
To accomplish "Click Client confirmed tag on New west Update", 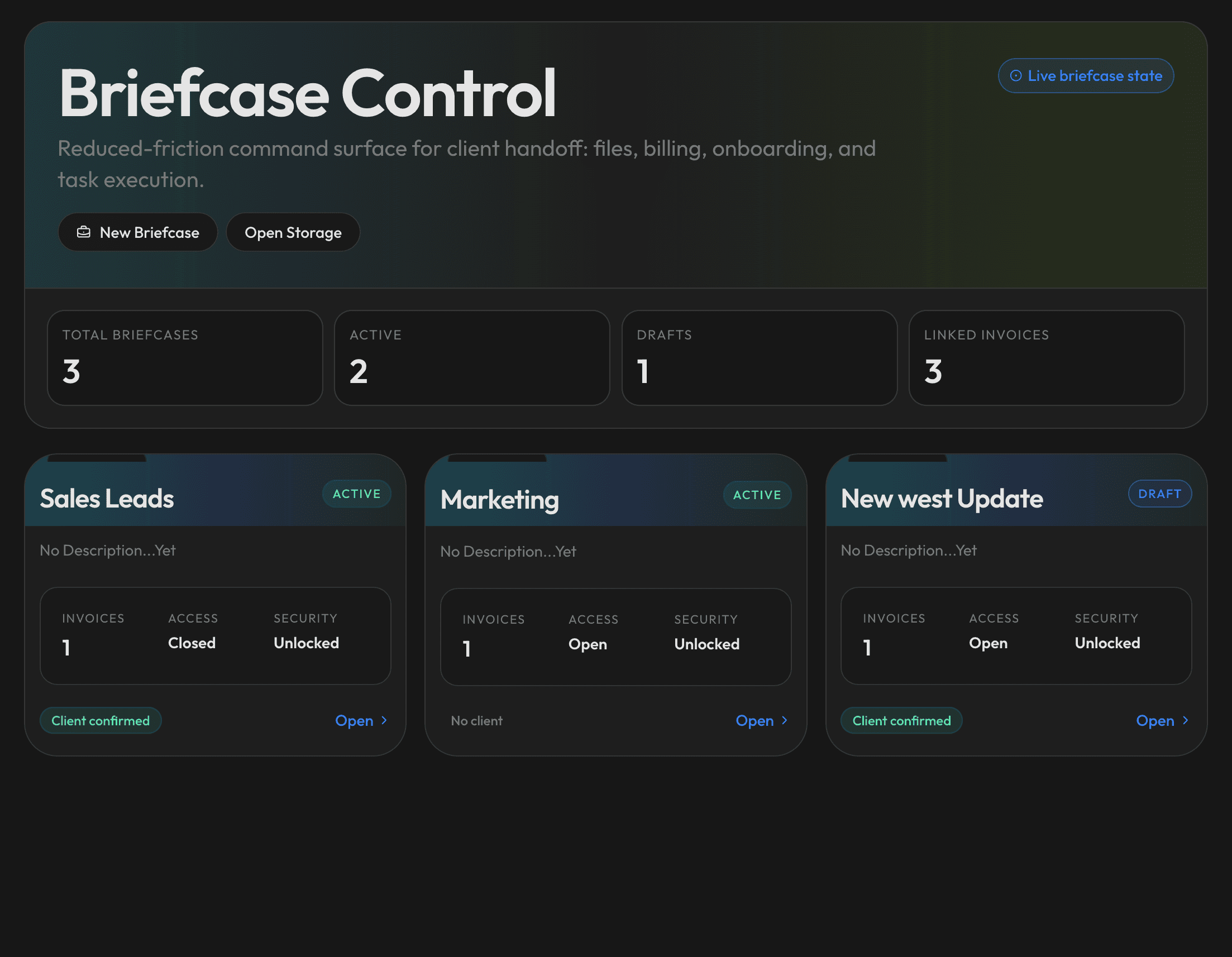I will [901, 721].
